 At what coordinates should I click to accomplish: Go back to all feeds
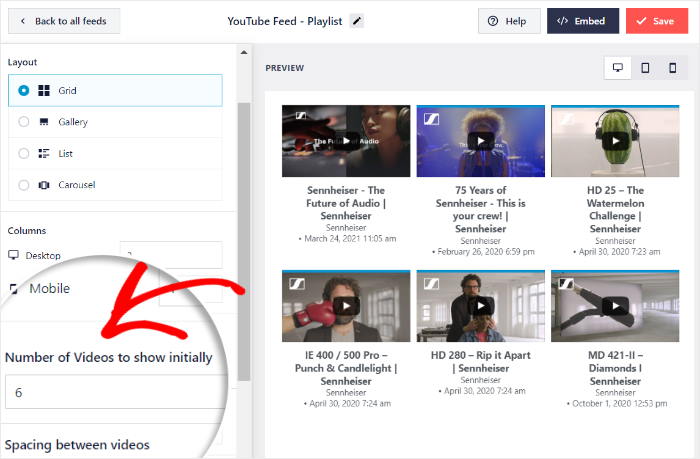point(64,21)
